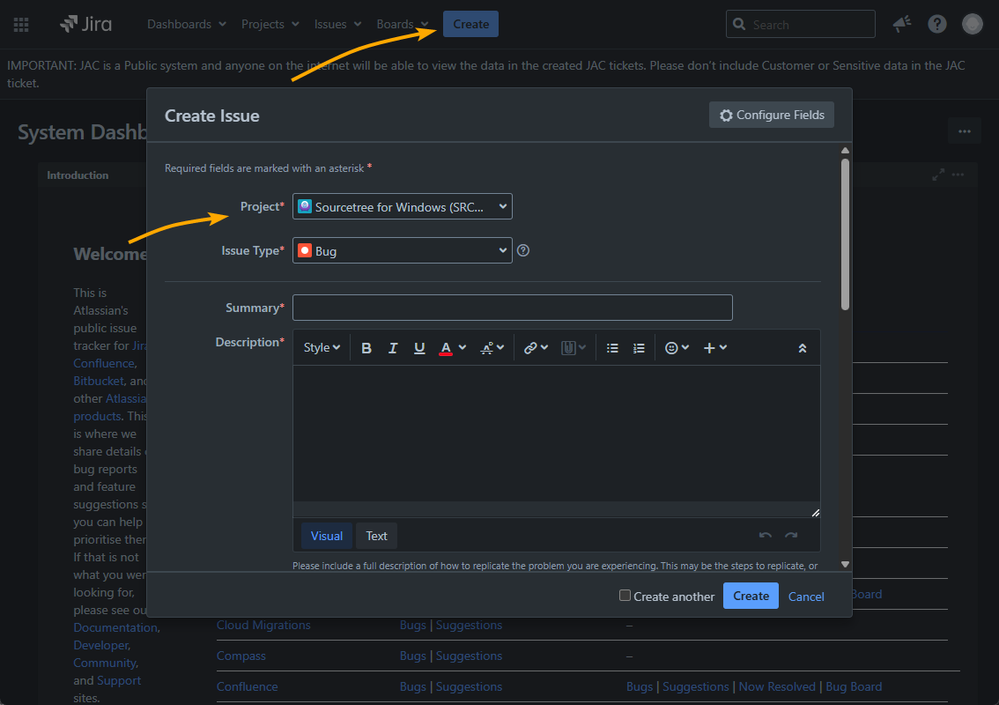
Task: Open the Boards menu
Action: click(402, 24)
